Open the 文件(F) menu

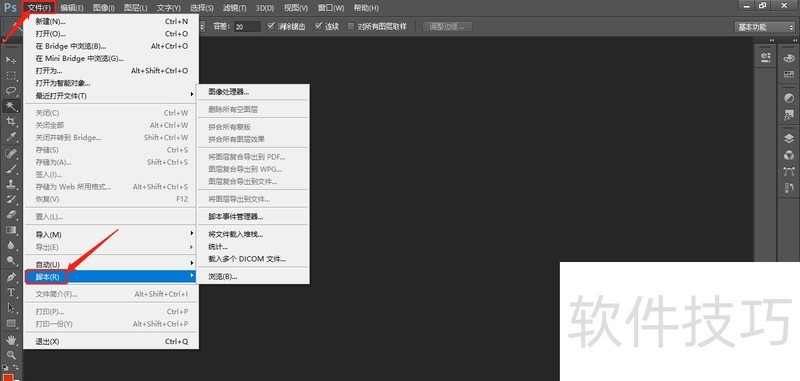[x=39, y=8]
